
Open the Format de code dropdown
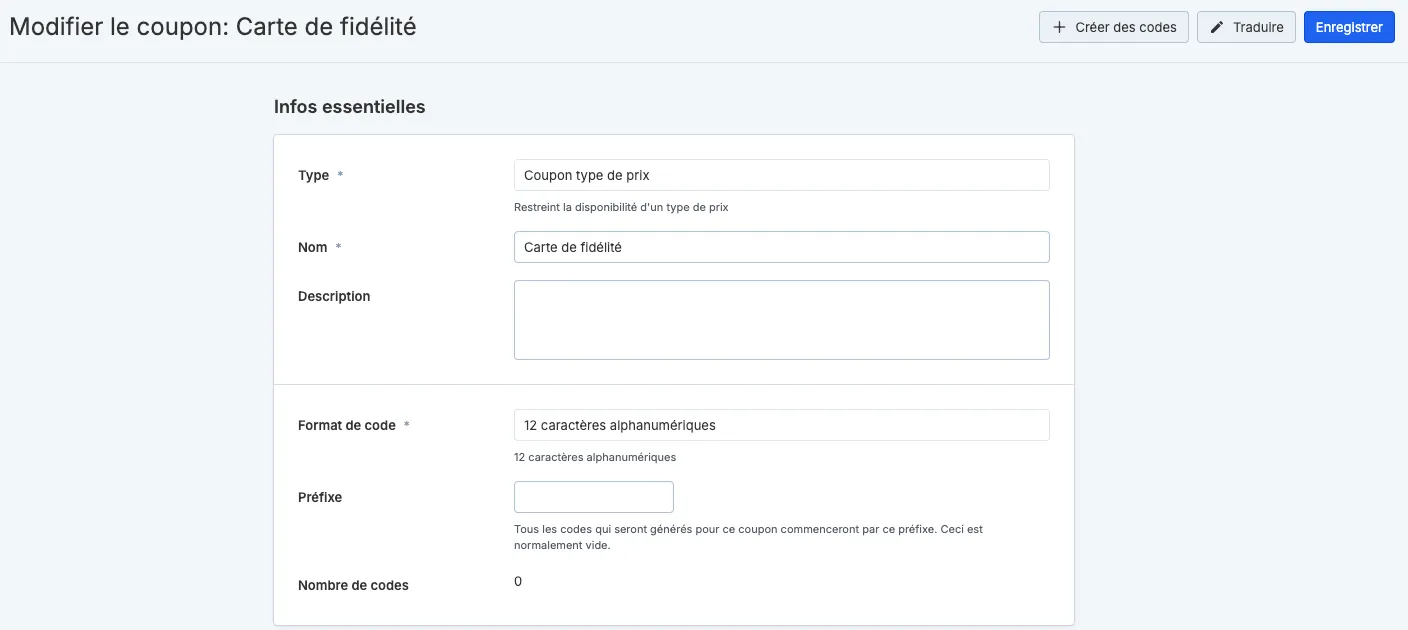point(782,425)
